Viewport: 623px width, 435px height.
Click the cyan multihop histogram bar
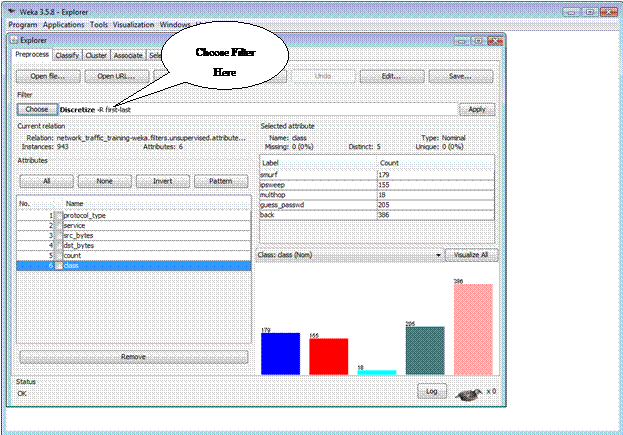click(x=377, y=372)
